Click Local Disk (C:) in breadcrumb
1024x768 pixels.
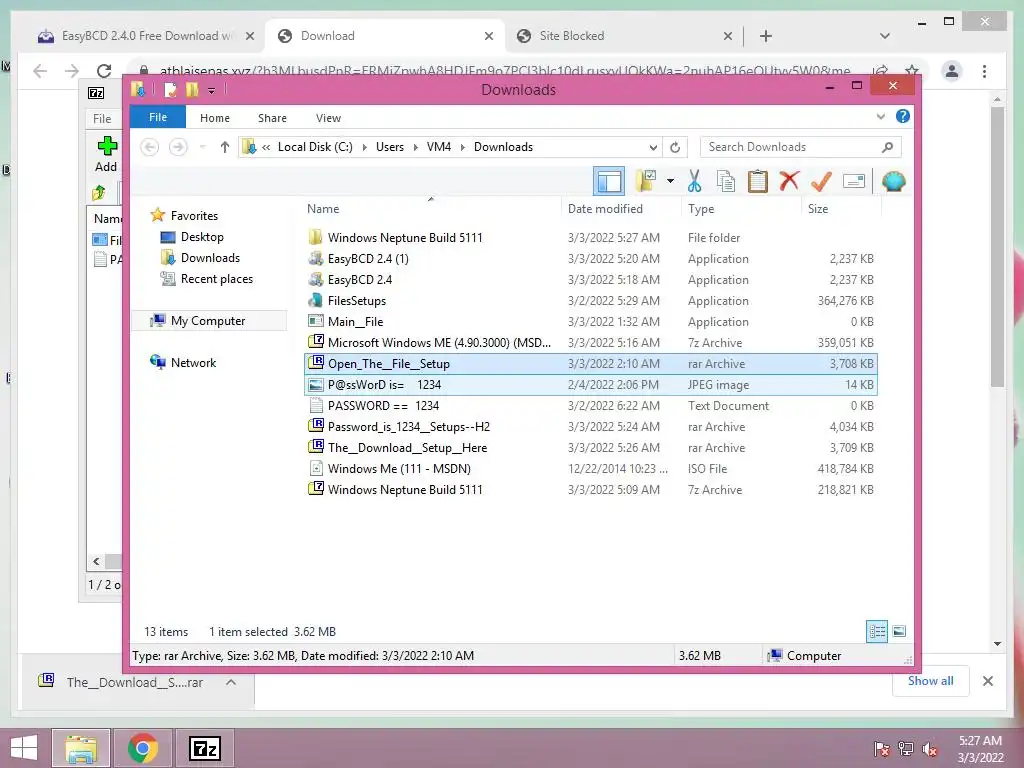tap(315, 147)
